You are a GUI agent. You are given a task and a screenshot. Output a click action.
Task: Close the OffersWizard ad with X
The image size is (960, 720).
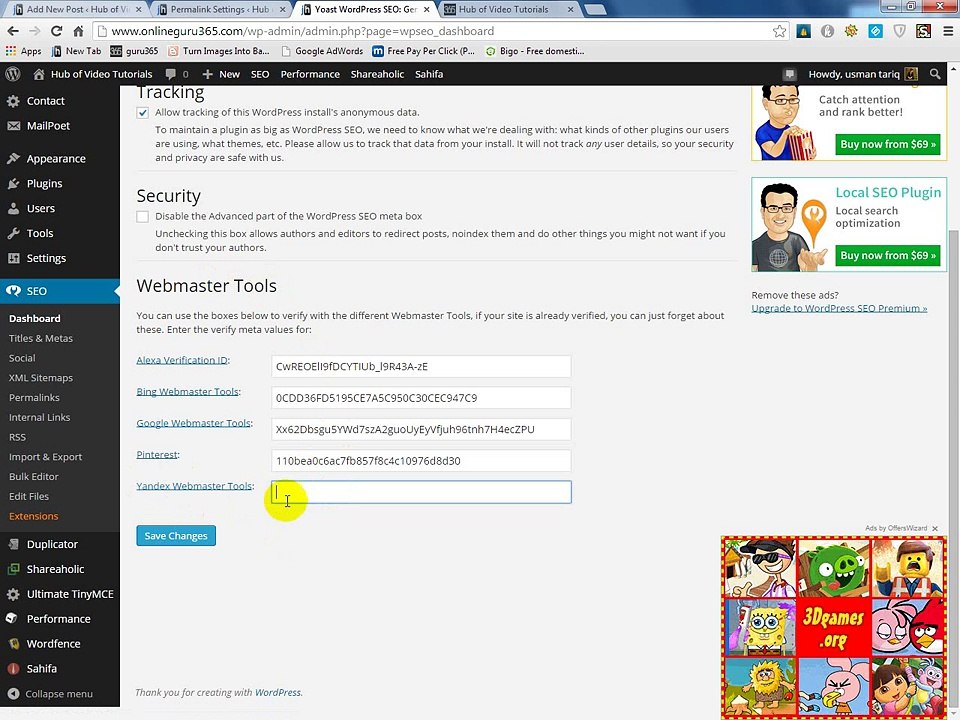[x=935, y=528]
